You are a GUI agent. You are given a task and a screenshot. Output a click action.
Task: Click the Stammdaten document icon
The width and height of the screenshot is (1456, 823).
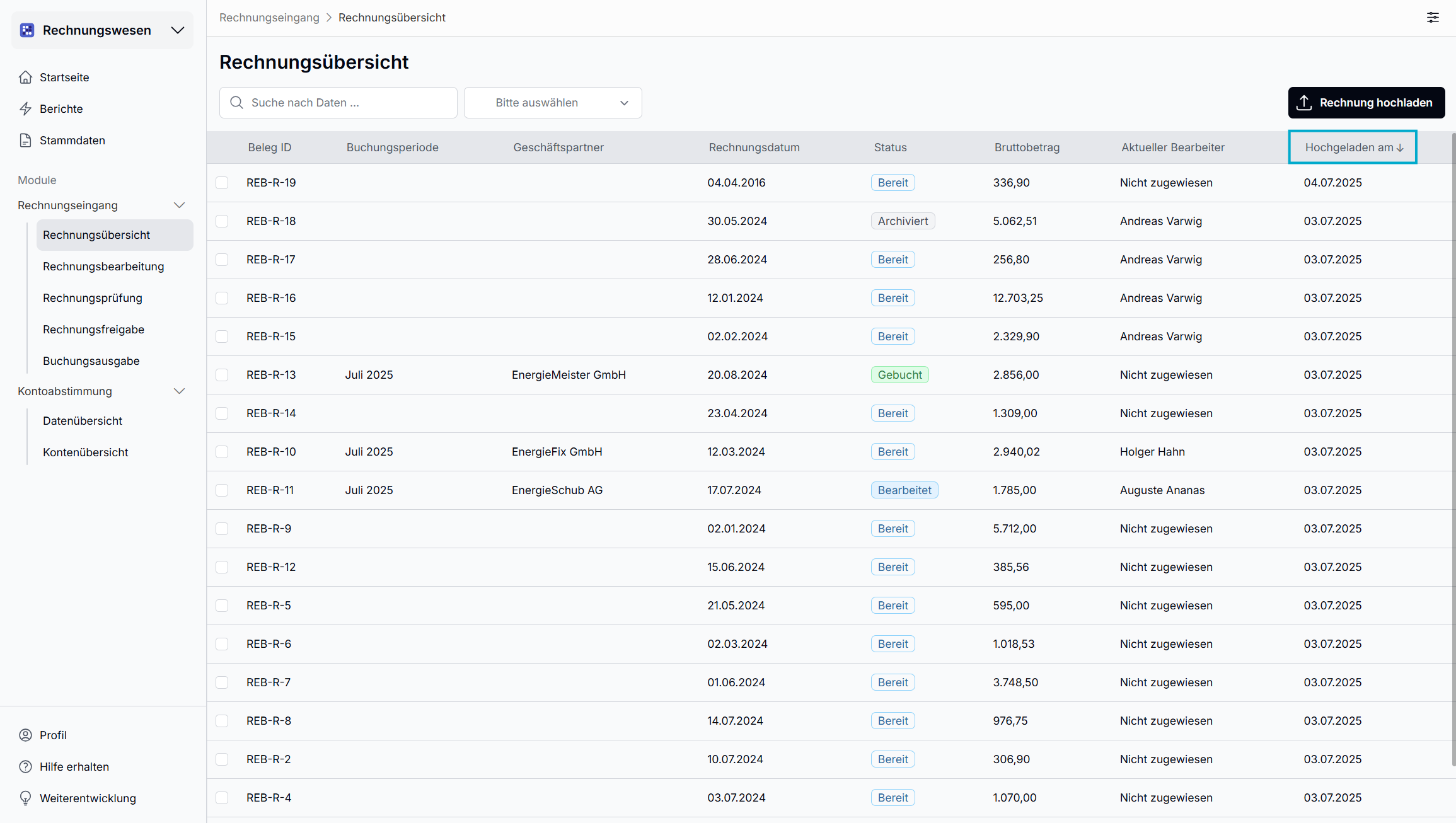[x=25, y=141]
